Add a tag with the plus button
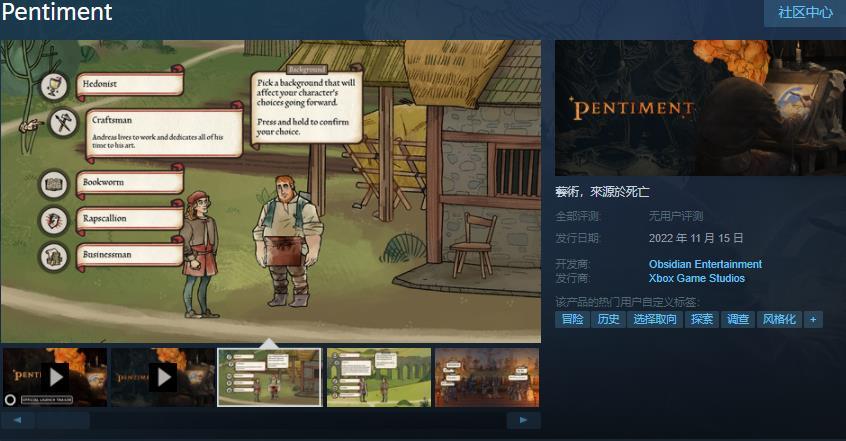This screenshot has height=441, width=846. point(813,320)
